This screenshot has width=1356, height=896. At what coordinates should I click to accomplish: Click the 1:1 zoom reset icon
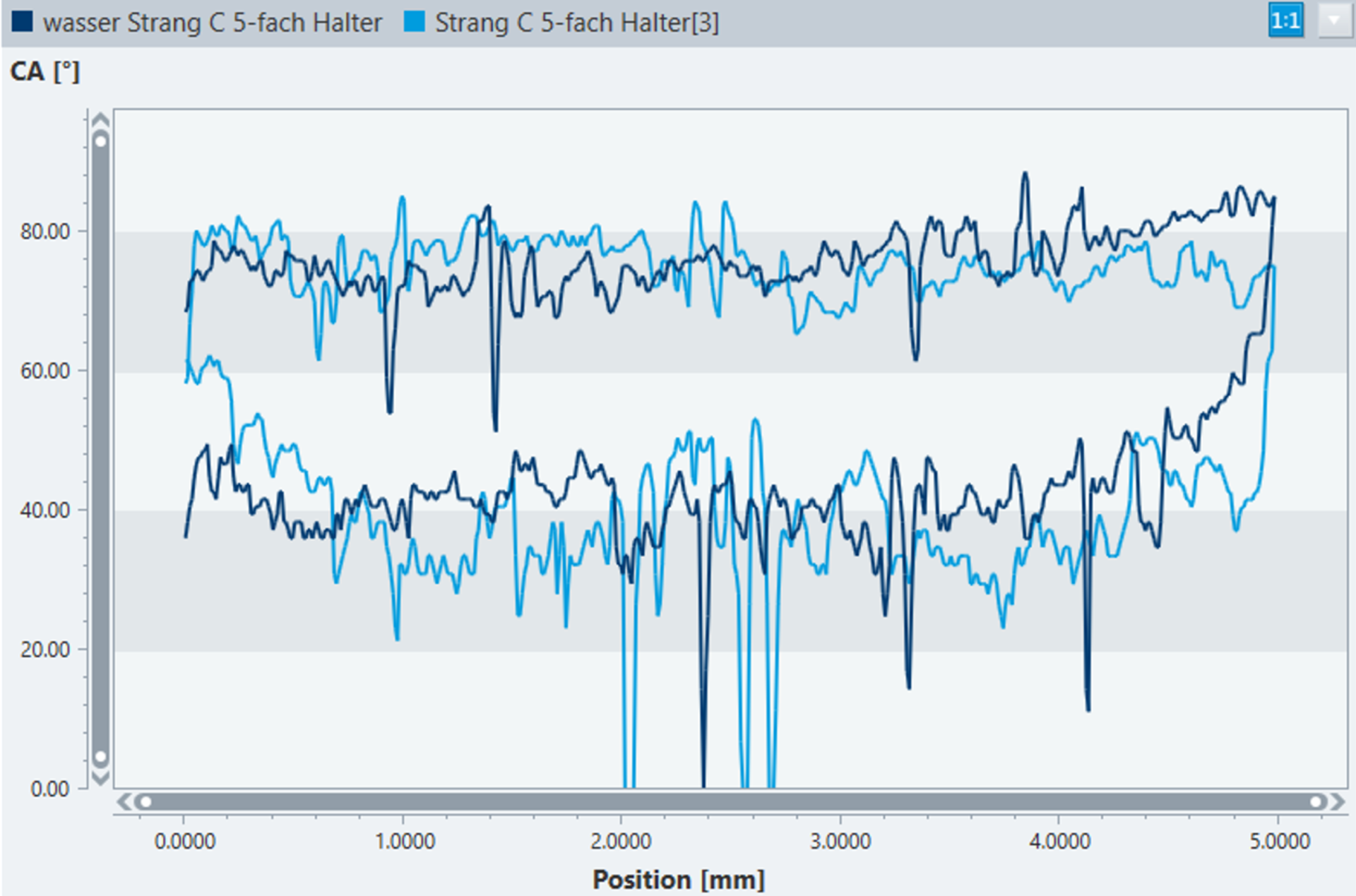point(1285,21)
